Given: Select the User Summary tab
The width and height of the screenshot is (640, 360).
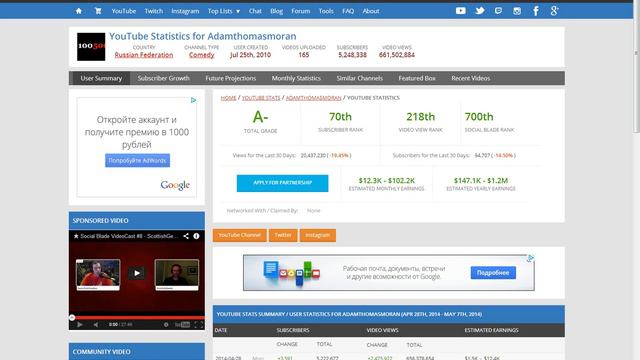Looking at the screenshot, I should pos(101,78).
